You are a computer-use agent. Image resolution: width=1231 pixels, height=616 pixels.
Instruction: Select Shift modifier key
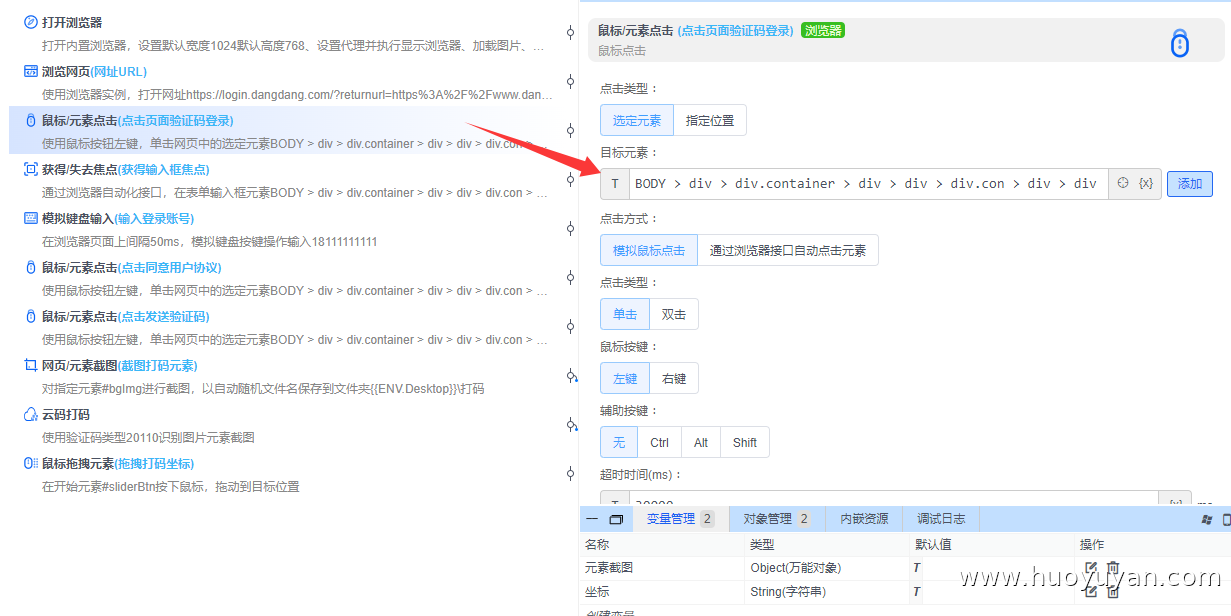coord(745,442)
